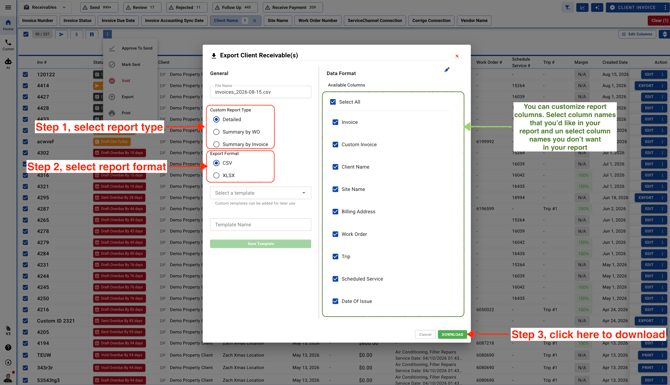Open the chart analytics icon button
The image size is (670, 385).
click(582, 7)
